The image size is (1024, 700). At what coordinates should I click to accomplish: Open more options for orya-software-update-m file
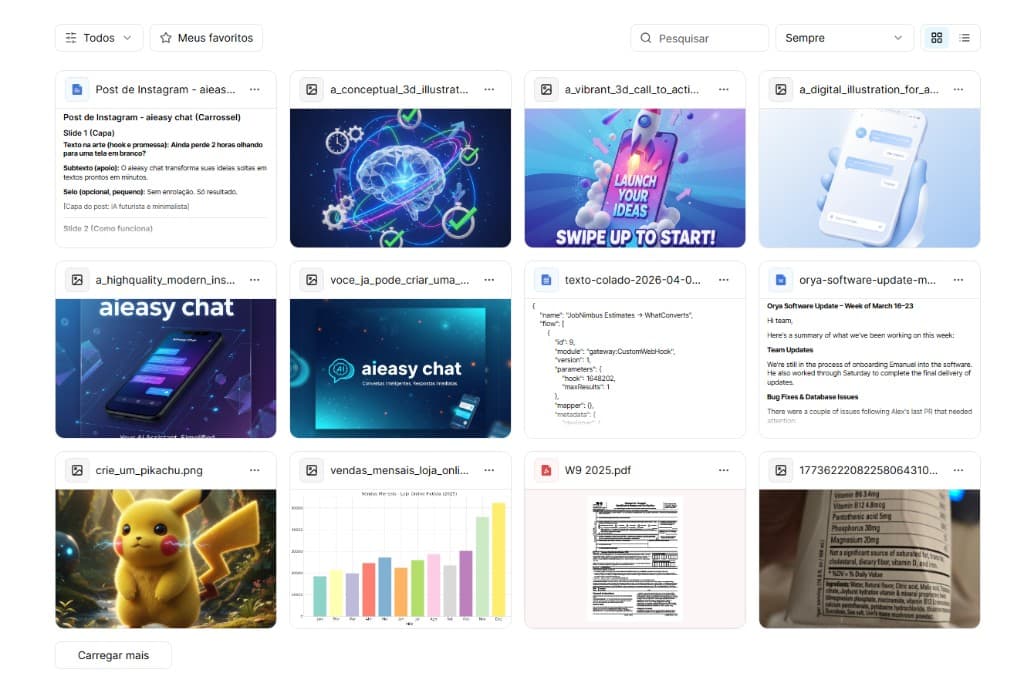coord(958,279)
